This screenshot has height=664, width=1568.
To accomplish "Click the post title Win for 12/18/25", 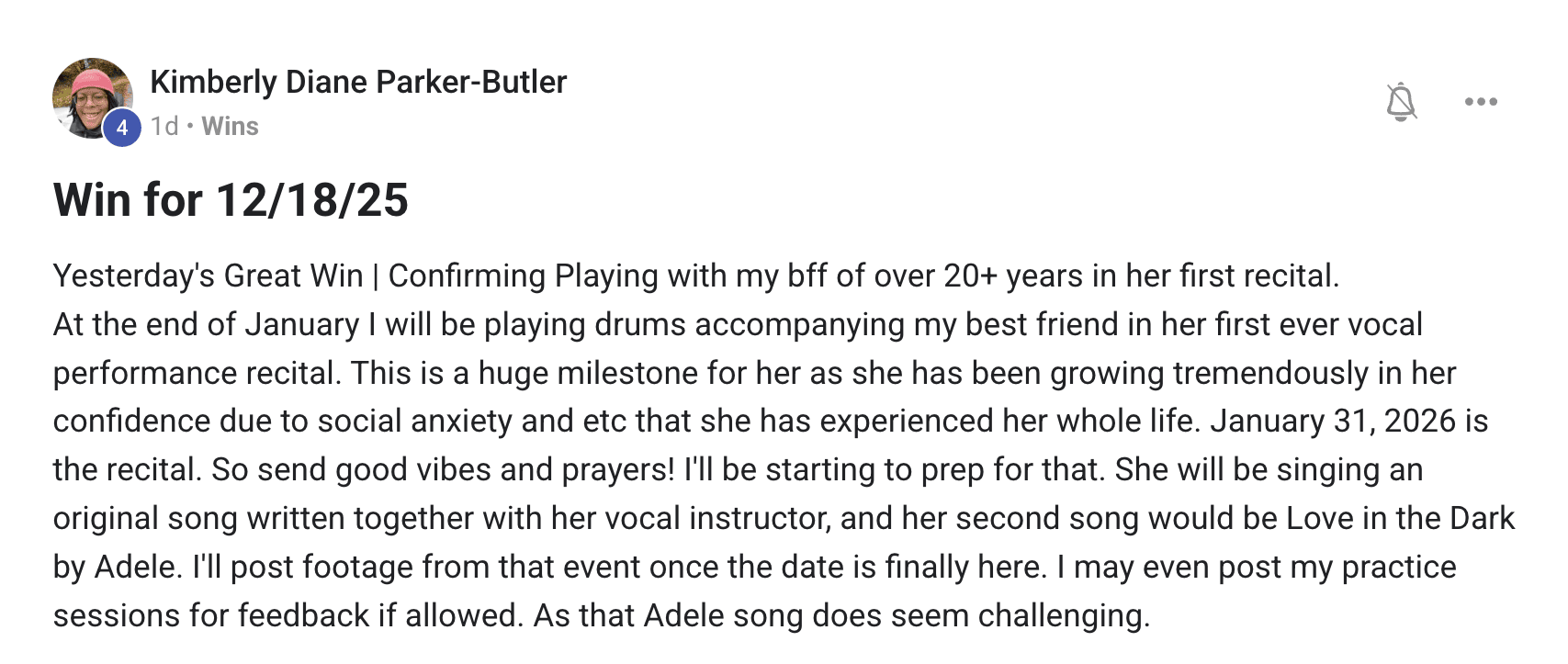I will (x=231, y=200).
